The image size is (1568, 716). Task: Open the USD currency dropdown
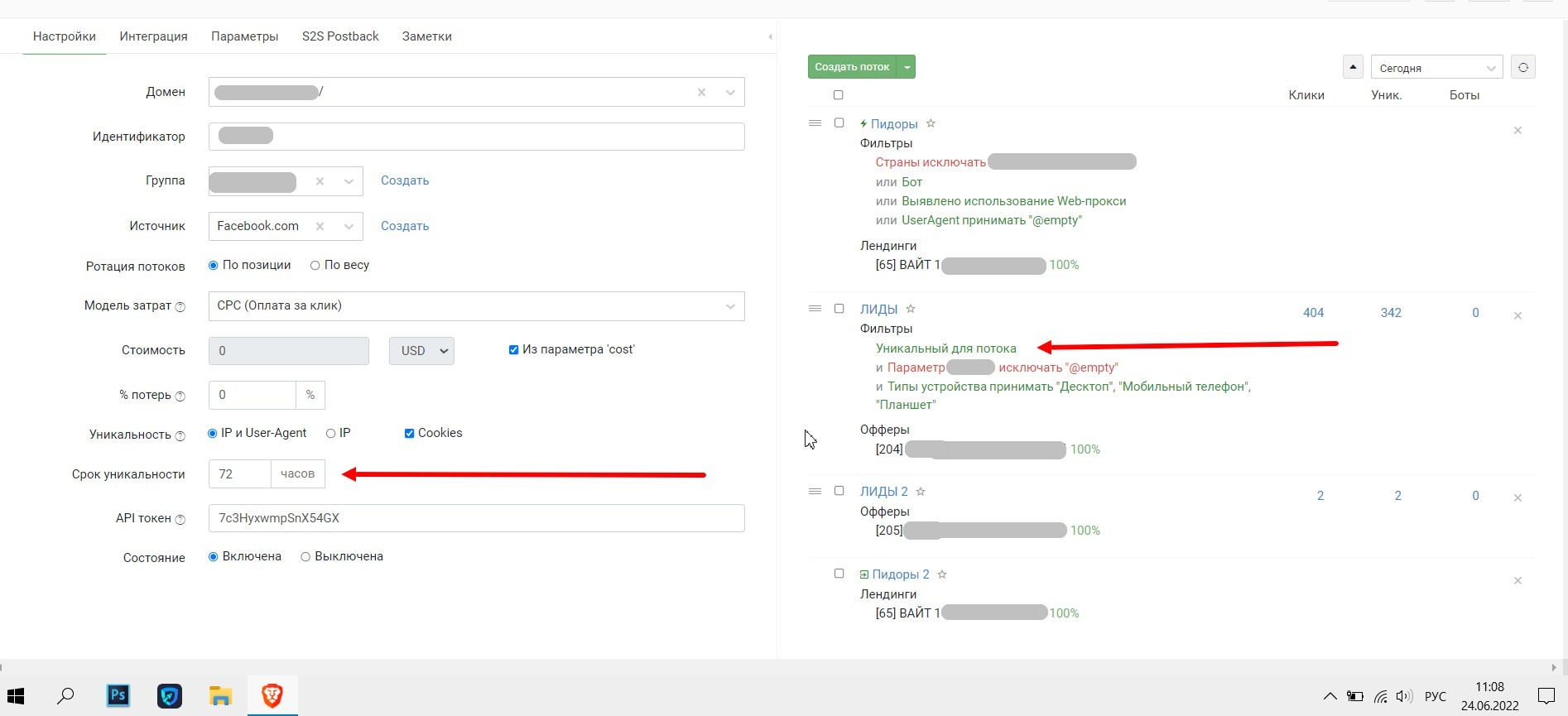421,351
